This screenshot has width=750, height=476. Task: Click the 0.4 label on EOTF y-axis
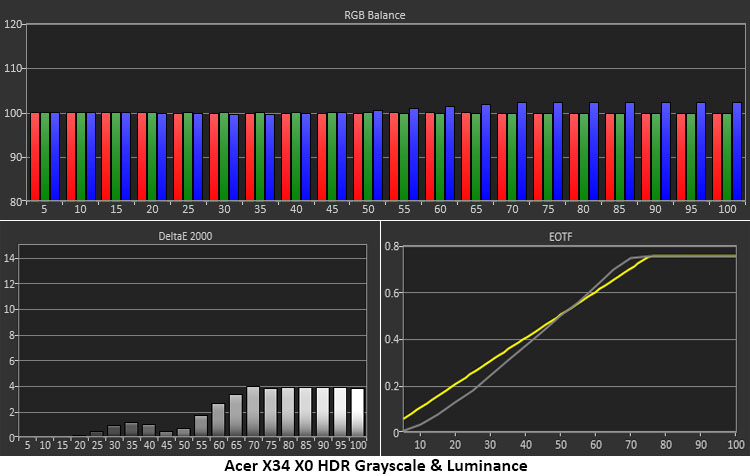click(x=392, y=340)
